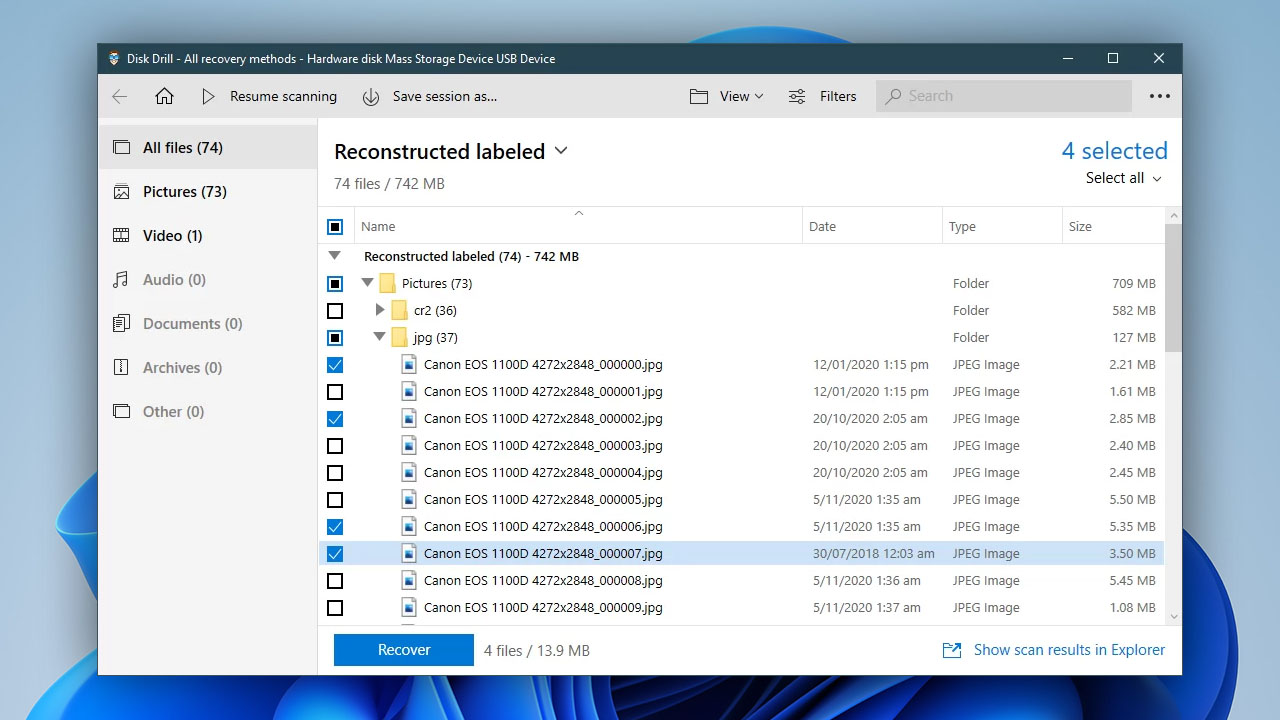The width and height of the screenshot is (1280, 720).
Task: Click the Filters label
Action: 838,97
